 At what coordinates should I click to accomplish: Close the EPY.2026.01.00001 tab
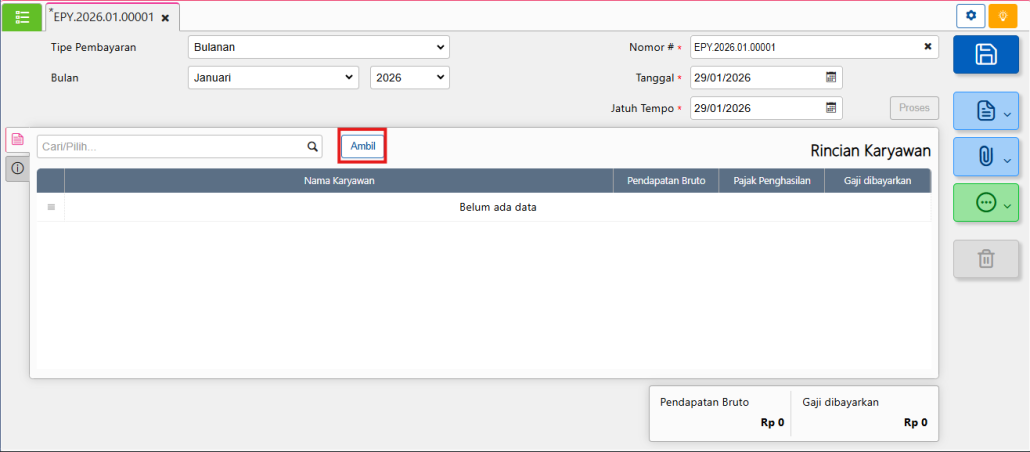point(165,18)
